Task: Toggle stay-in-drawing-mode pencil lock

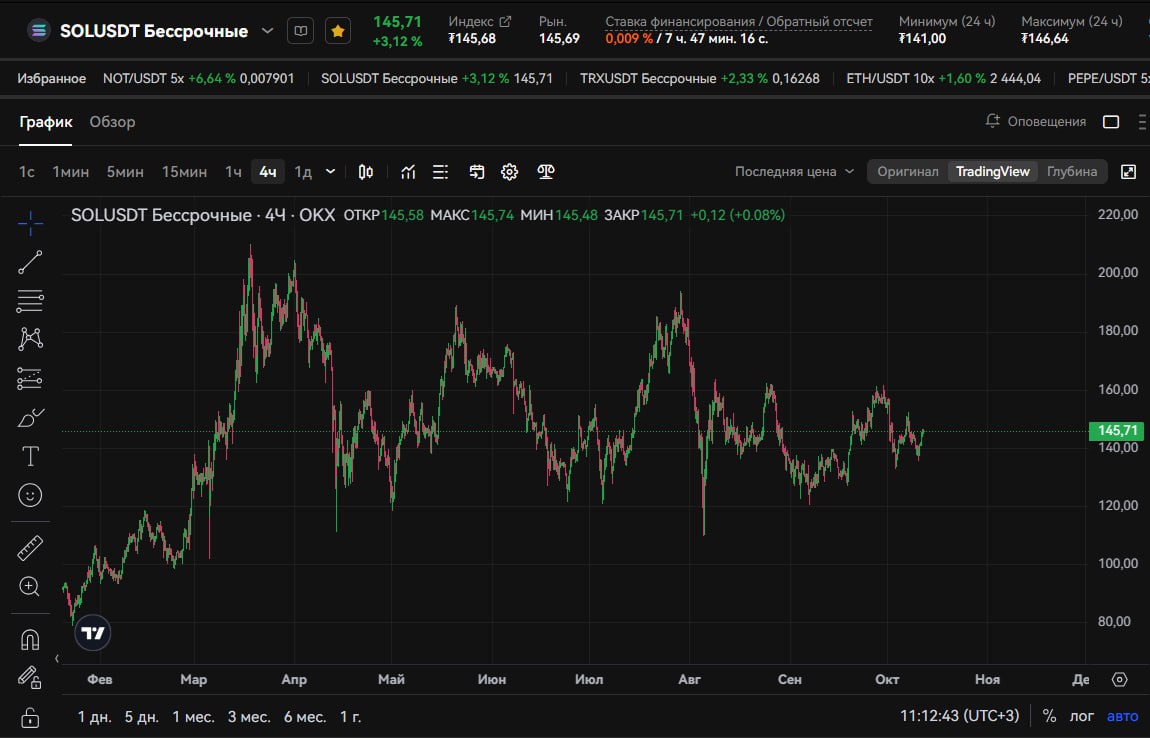Action: coord(30,677)
